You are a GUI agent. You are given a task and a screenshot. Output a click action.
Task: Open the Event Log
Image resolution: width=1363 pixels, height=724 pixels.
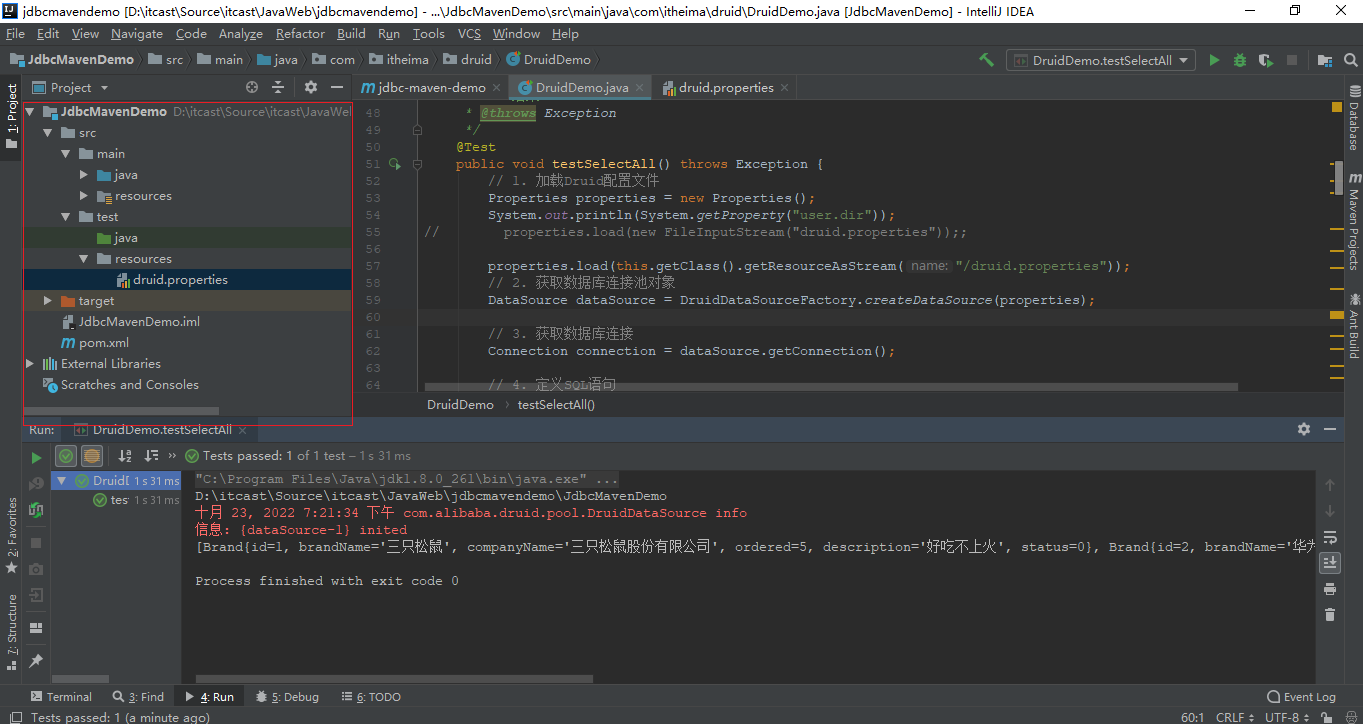1301,697
